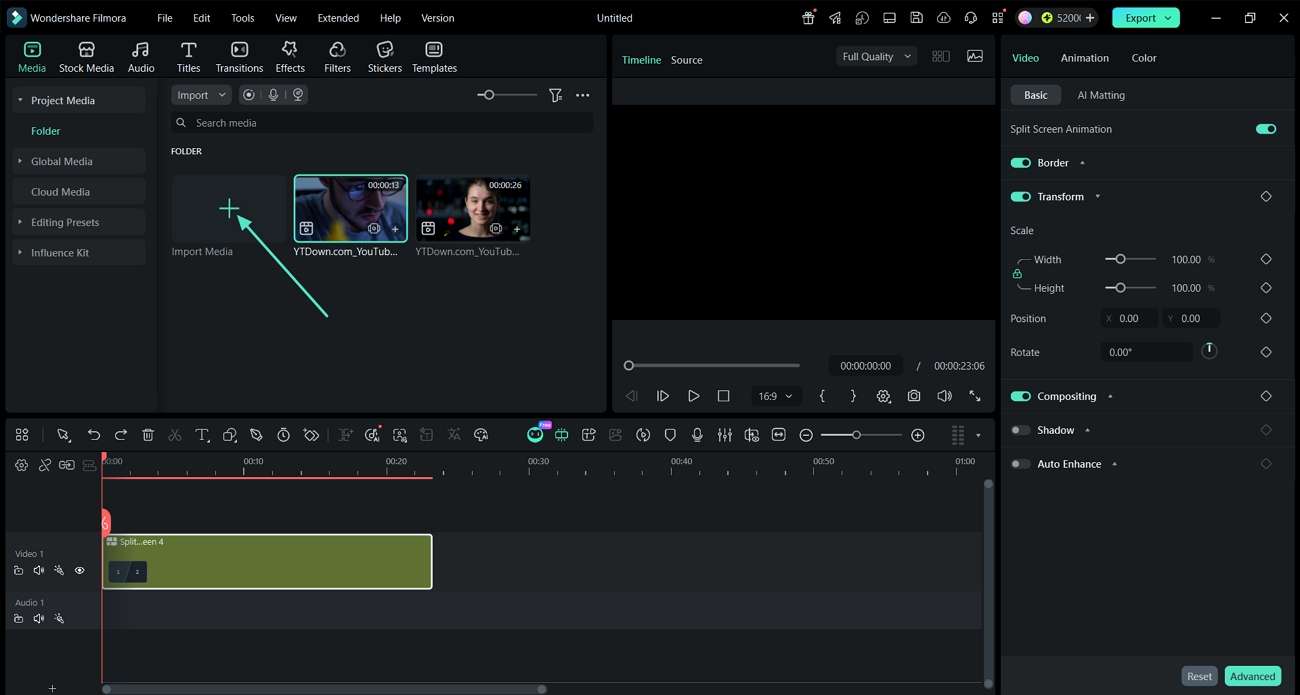Open the audio mixer icon in timeline toolbar

point(724,435)
